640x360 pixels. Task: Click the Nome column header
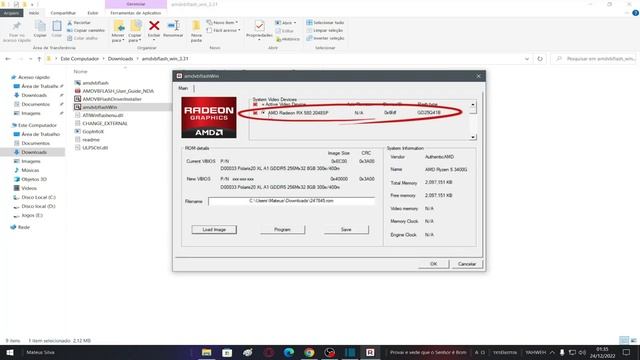click(80, 71)
